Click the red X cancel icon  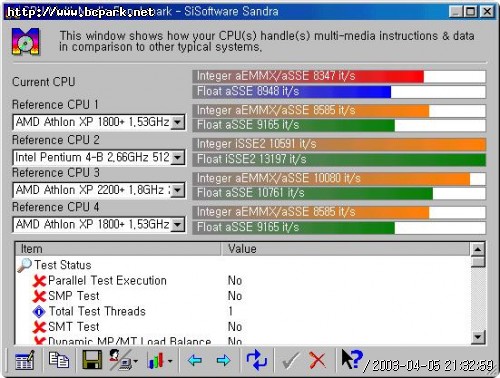click(317, 360)
